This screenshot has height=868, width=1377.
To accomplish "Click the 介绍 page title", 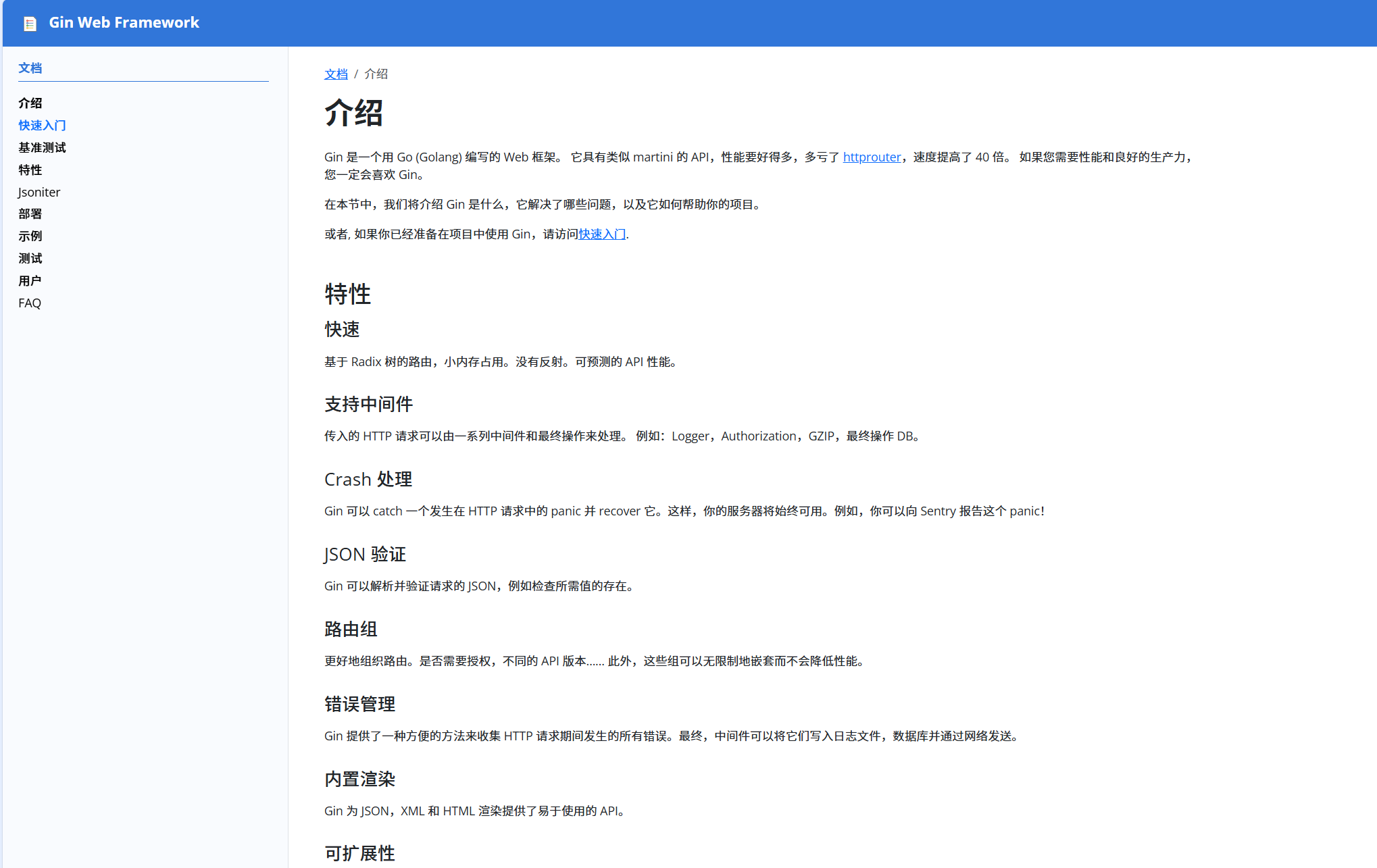I will [354, 113].
